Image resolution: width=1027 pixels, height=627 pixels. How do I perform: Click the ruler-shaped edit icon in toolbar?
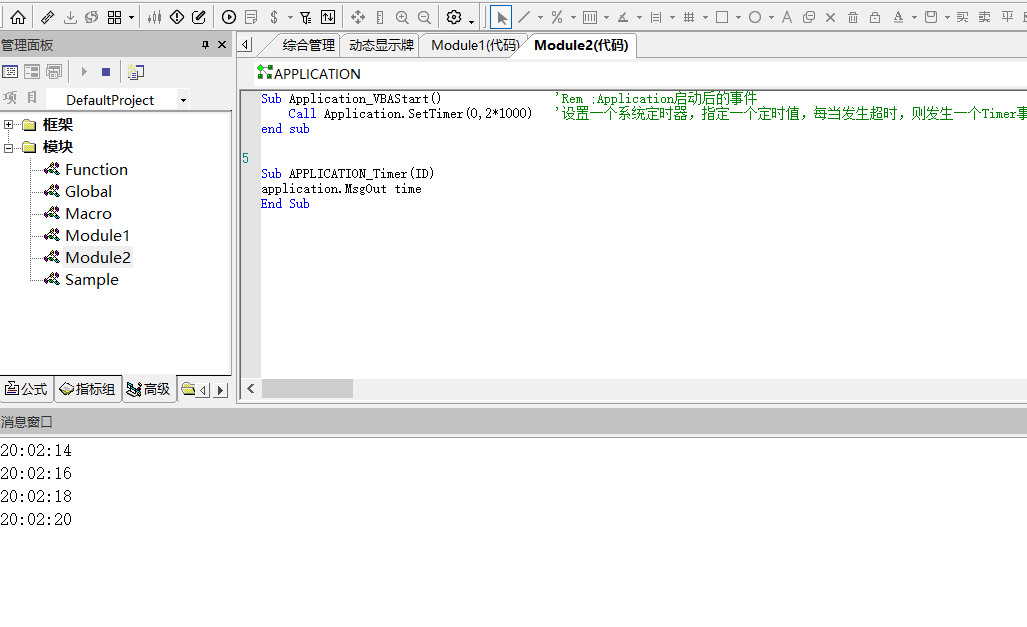pos(48,17)
